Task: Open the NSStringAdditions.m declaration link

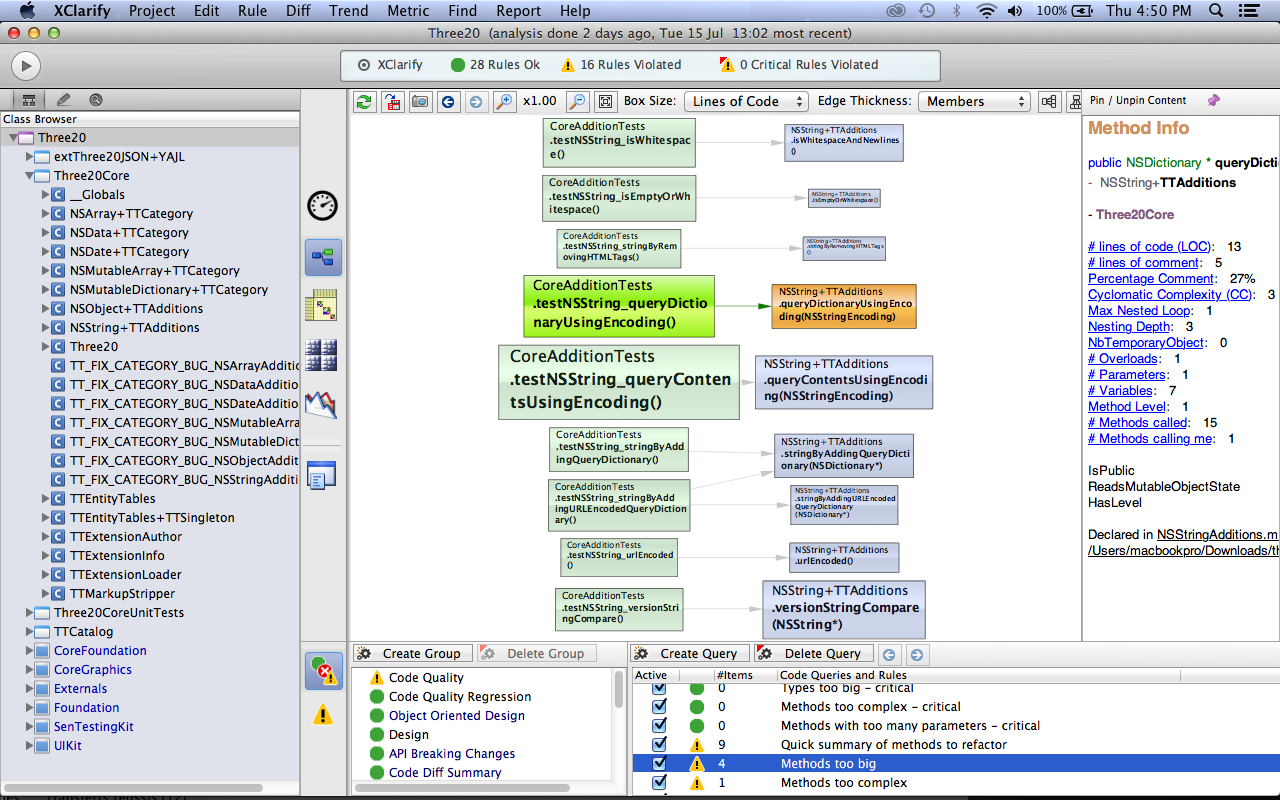Action: pos(1218,535)
